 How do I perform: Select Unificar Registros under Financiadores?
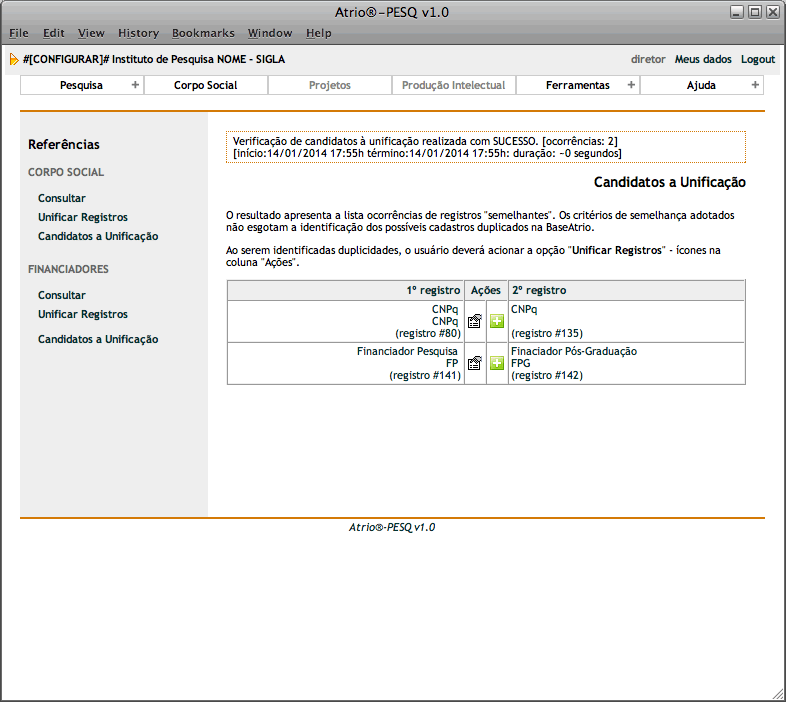[83, 314]
